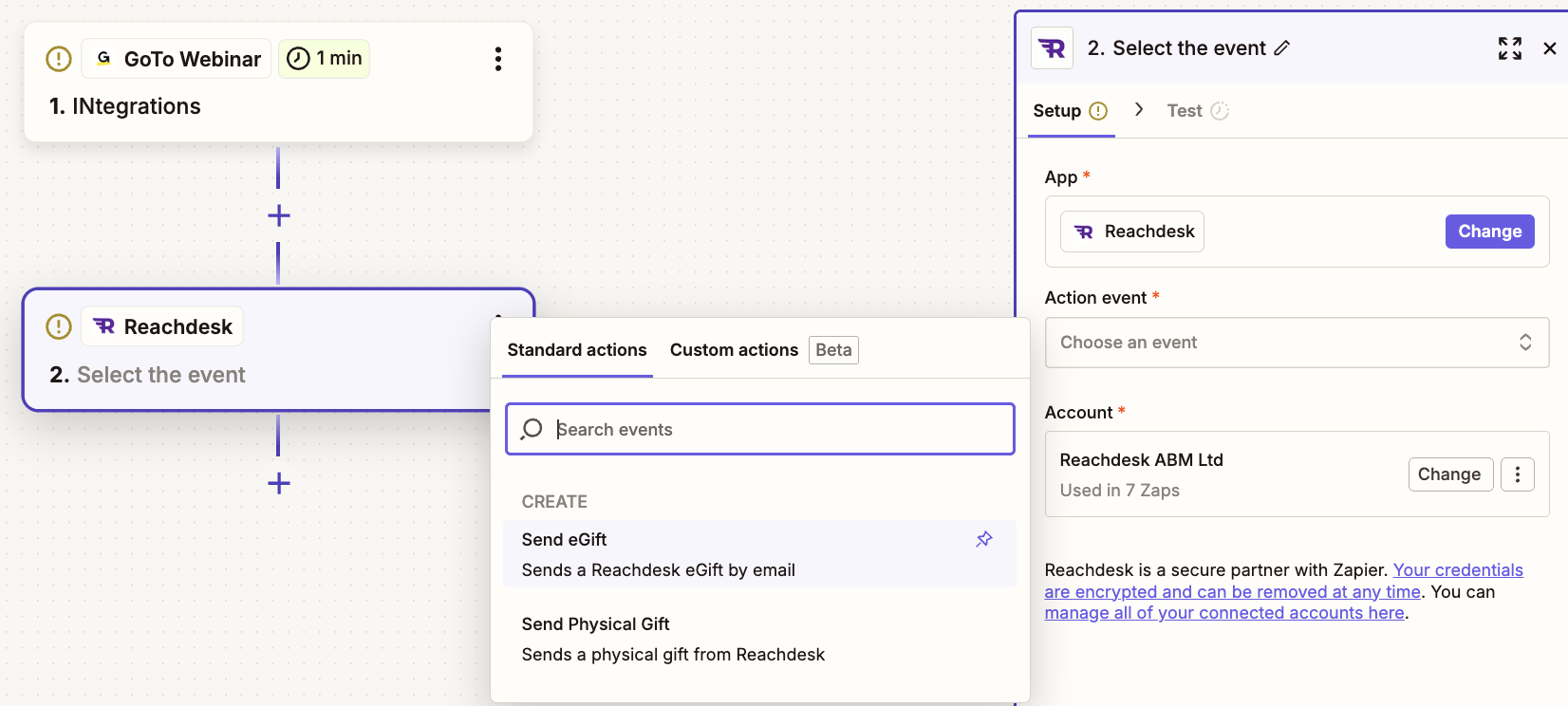Expand panel to full screen
Image resolution: width=1568 pixels, height=706 pixels.
click(x=1510, y=48)
